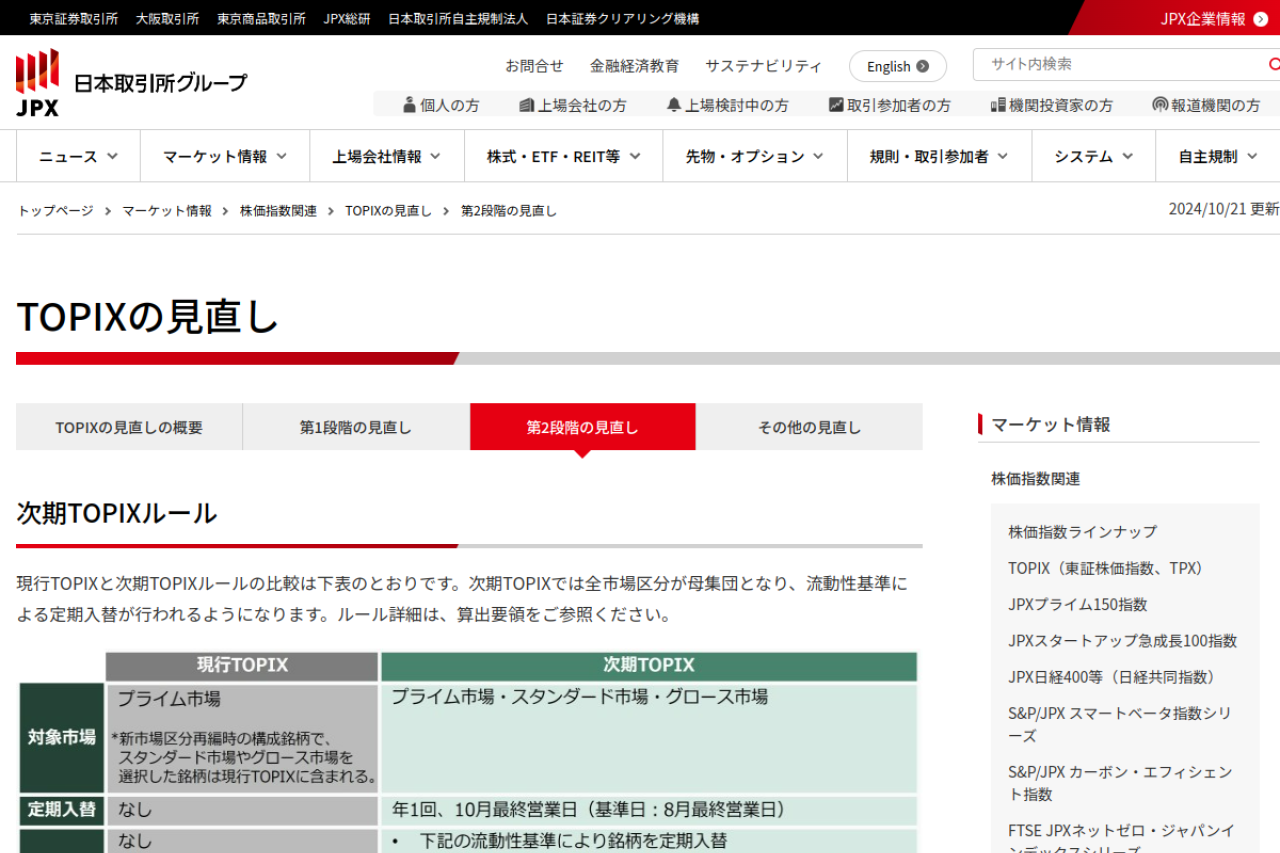Image resolution: width=1280 pixels, height=853 pixels.
Task: Click 第2段階の見直し breadcrumb item
Action: [509, 211]
